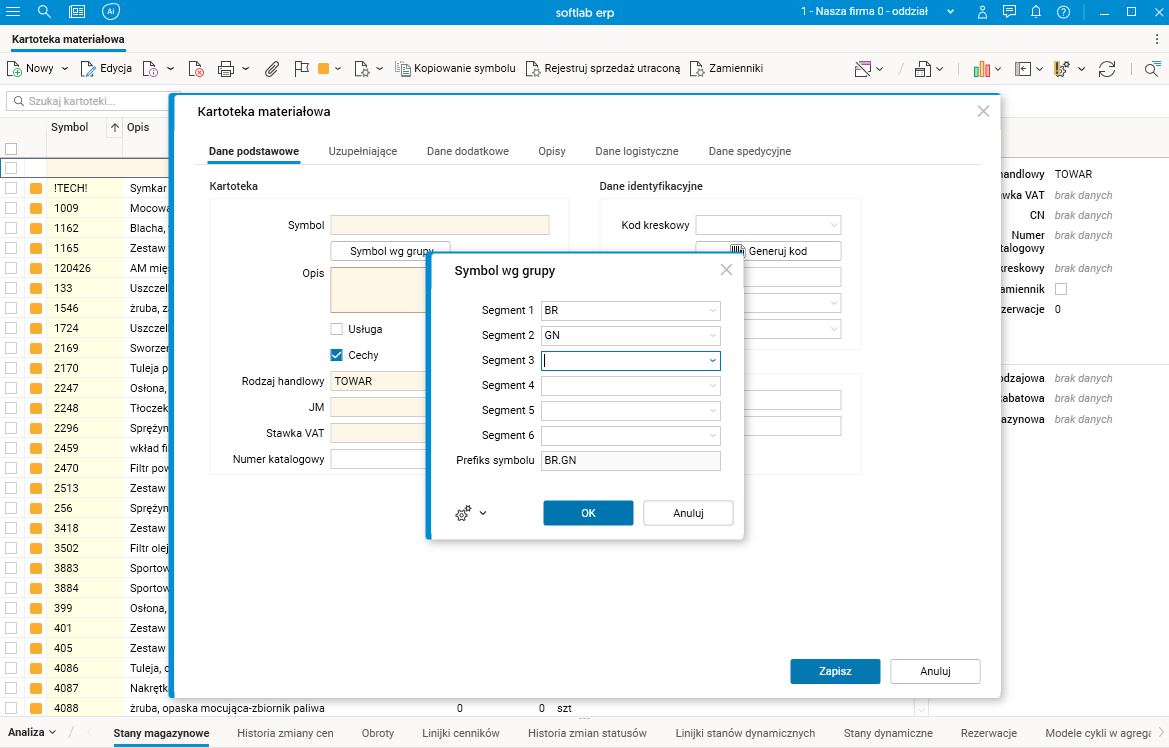
Task: Click the orange color marker in toolbar
Action: (x=323, y=69)
